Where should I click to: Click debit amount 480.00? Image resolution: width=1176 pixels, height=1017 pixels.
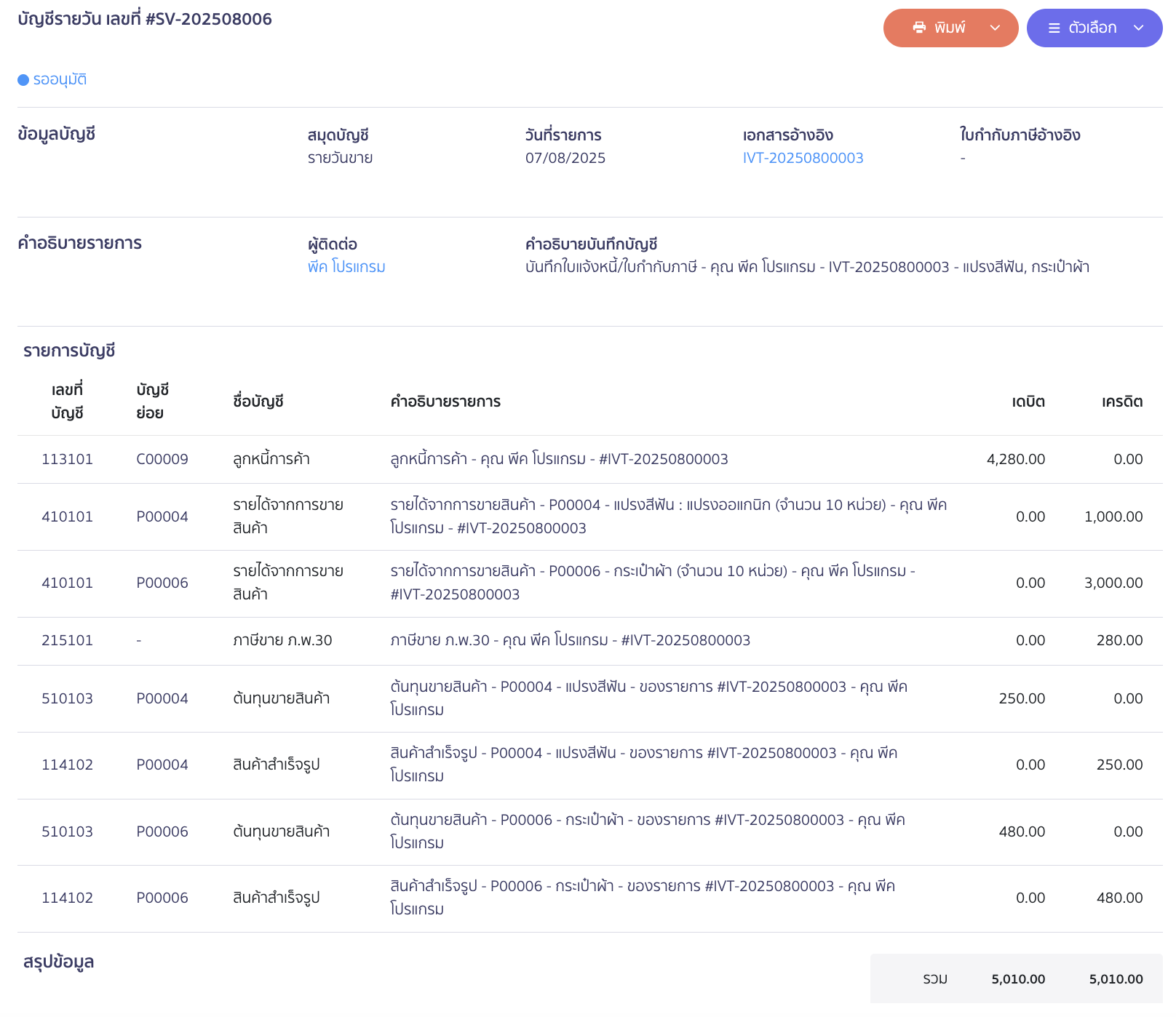point(1022,831)
